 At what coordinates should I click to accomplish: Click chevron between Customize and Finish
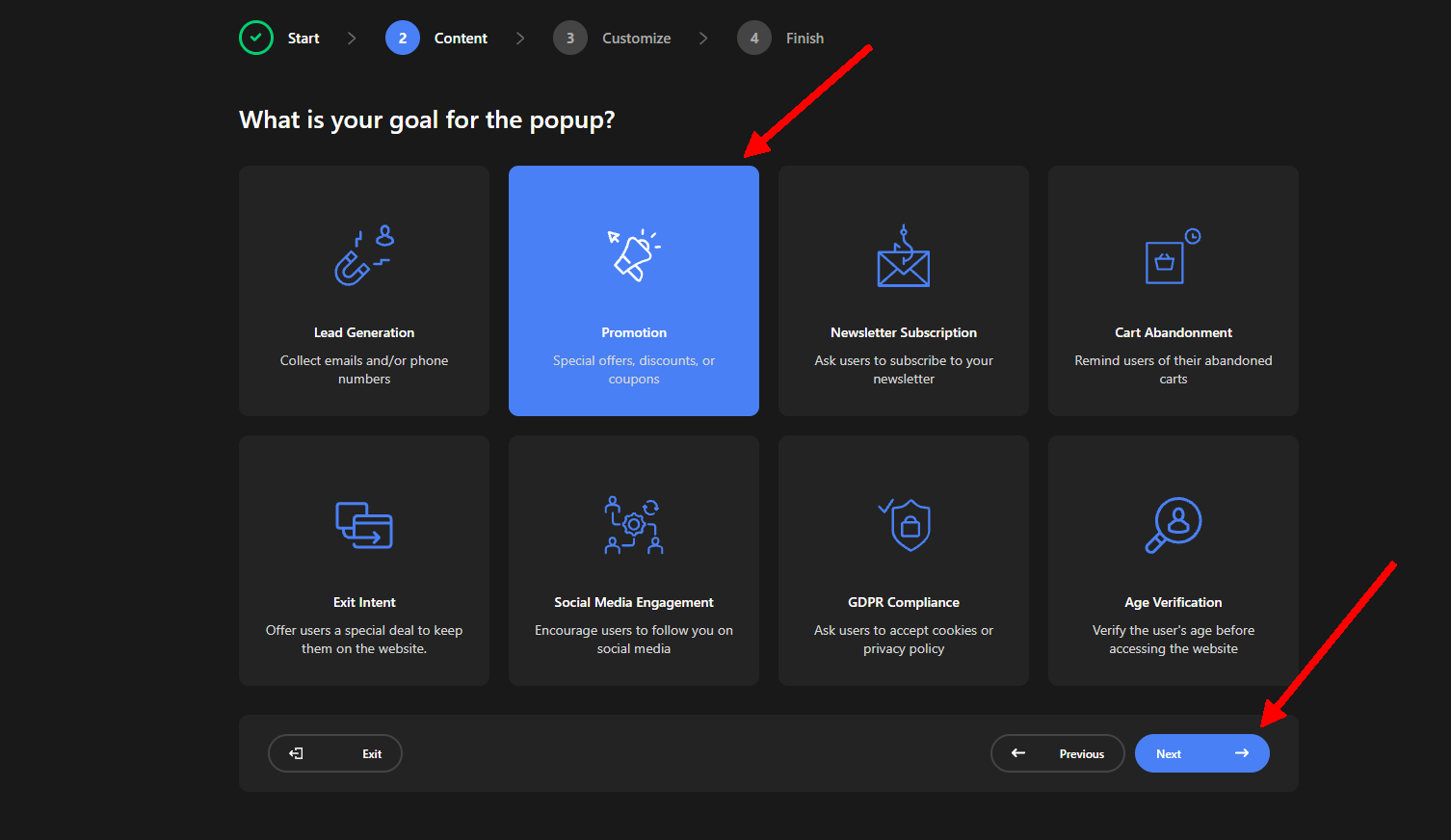[x=703, y=38]
